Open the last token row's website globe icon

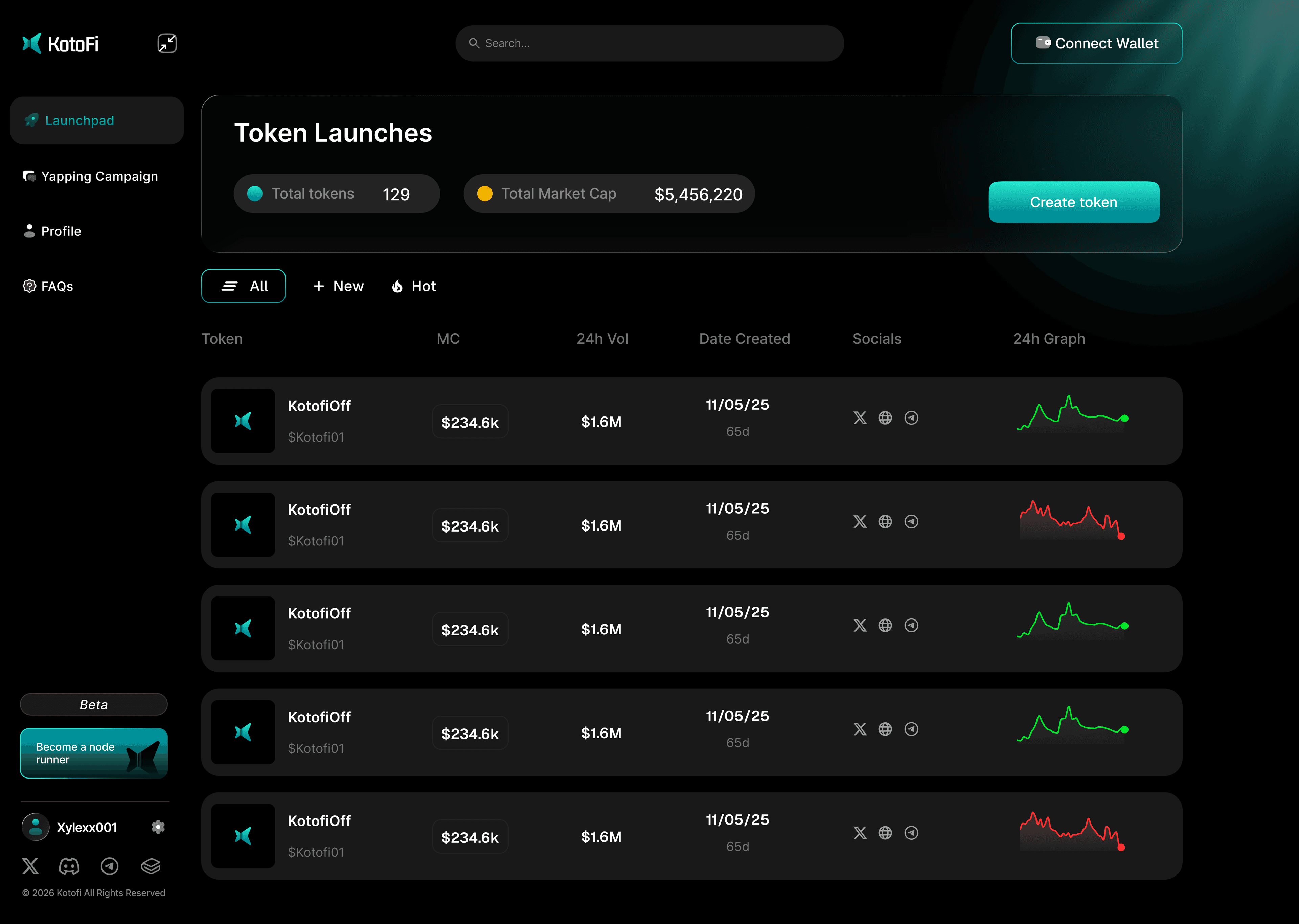coord(885,832)
